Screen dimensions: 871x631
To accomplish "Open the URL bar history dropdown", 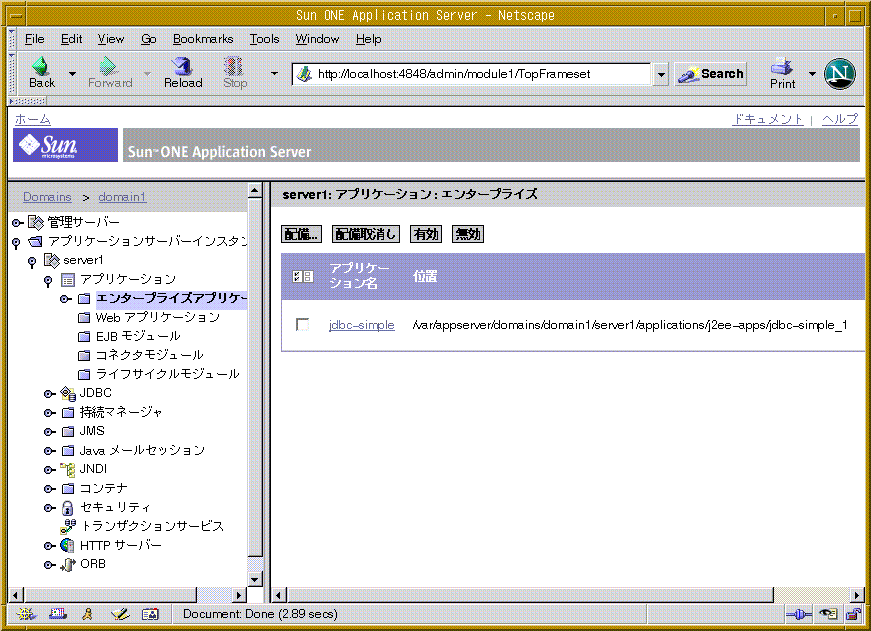I will click(660, 74).
